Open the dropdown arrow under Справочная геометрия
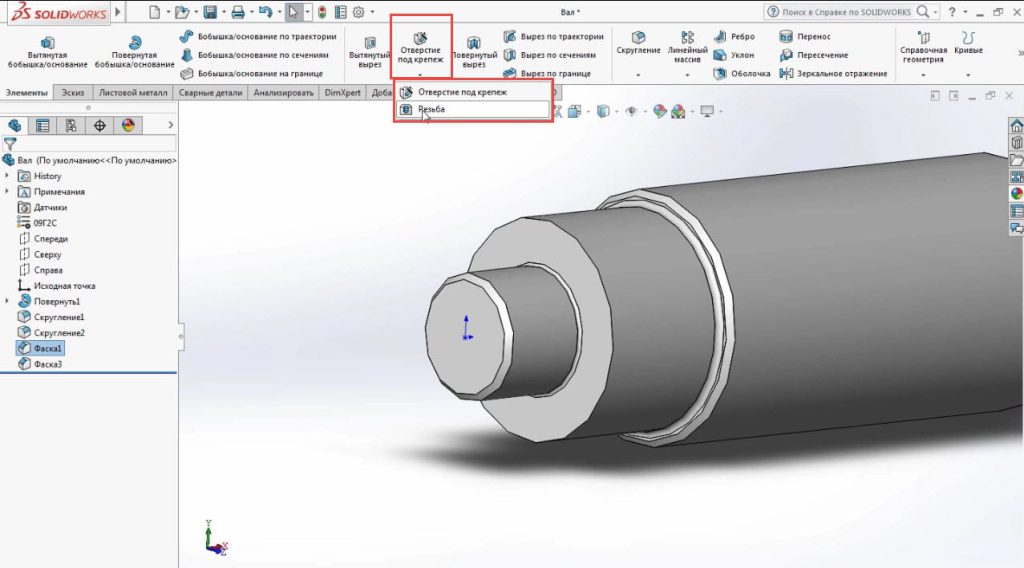Screen dimensions: 1024x568 tap(923, 75)
